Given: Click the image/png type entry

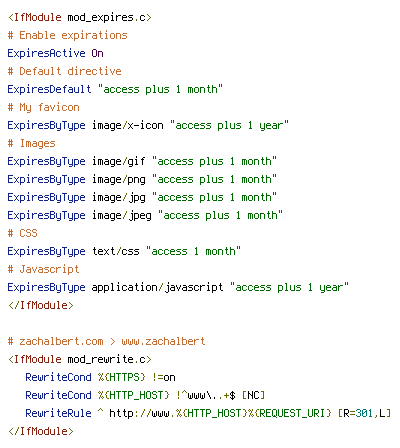Looking at the screenshot, I should click(119, 180).
